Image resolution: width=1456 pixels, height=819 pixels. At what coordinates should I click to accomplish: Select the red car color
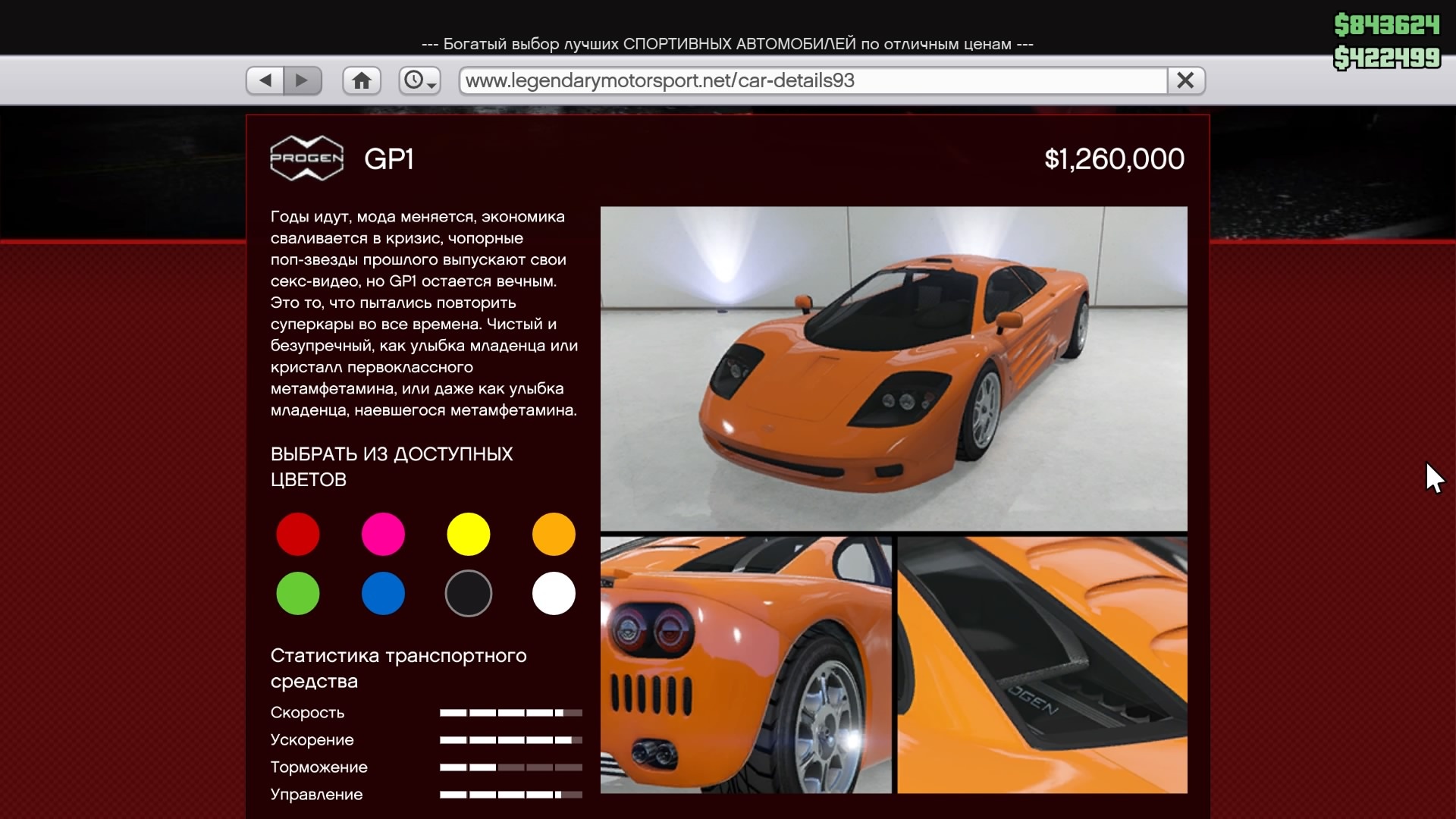click(298, 534)
